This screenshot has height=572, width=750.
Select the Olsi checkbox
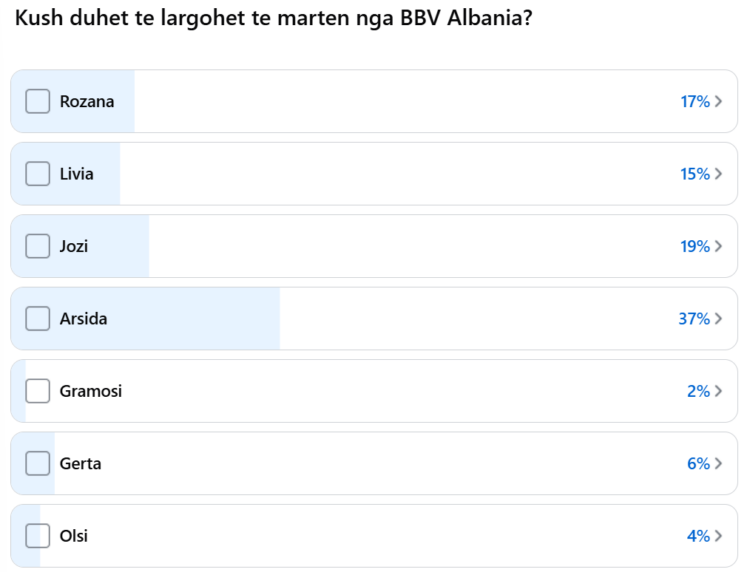pyautogui.click(x=38, y=536)
